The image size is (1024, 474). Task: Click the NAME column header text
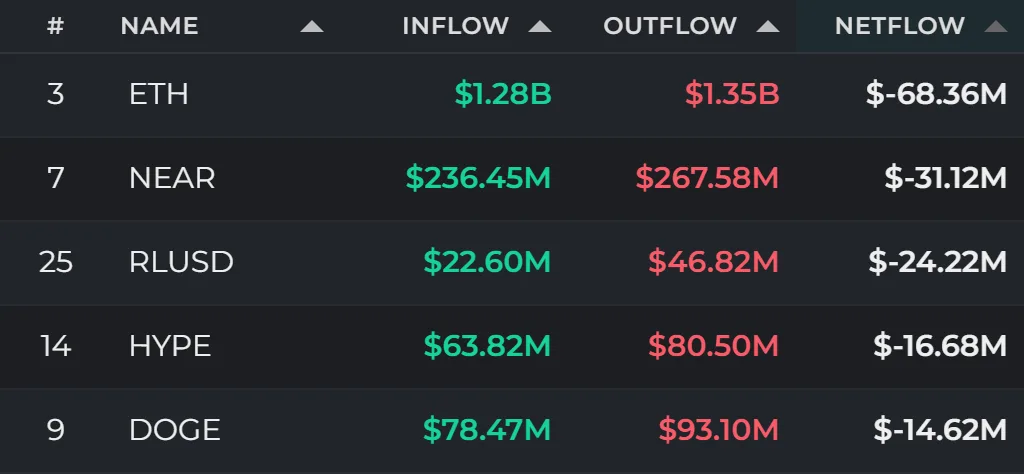(x=159, y=26)
